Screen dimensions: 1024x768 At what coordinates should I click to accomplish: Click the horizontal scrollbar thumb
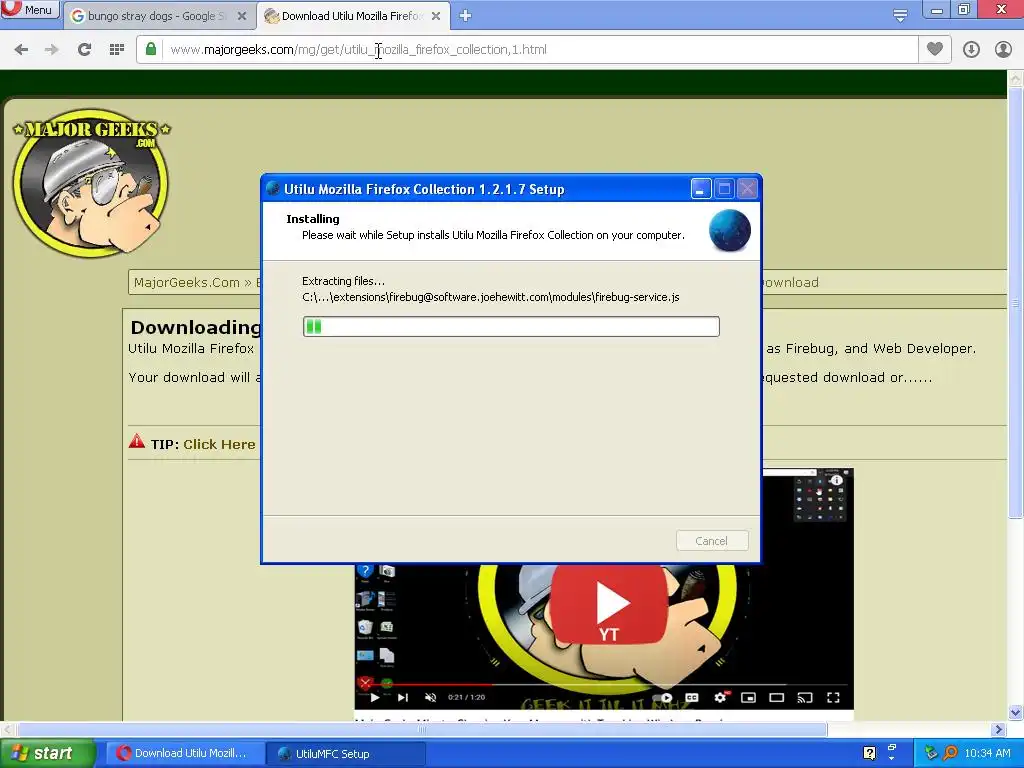pyautogui.click(x=422, y=729)
